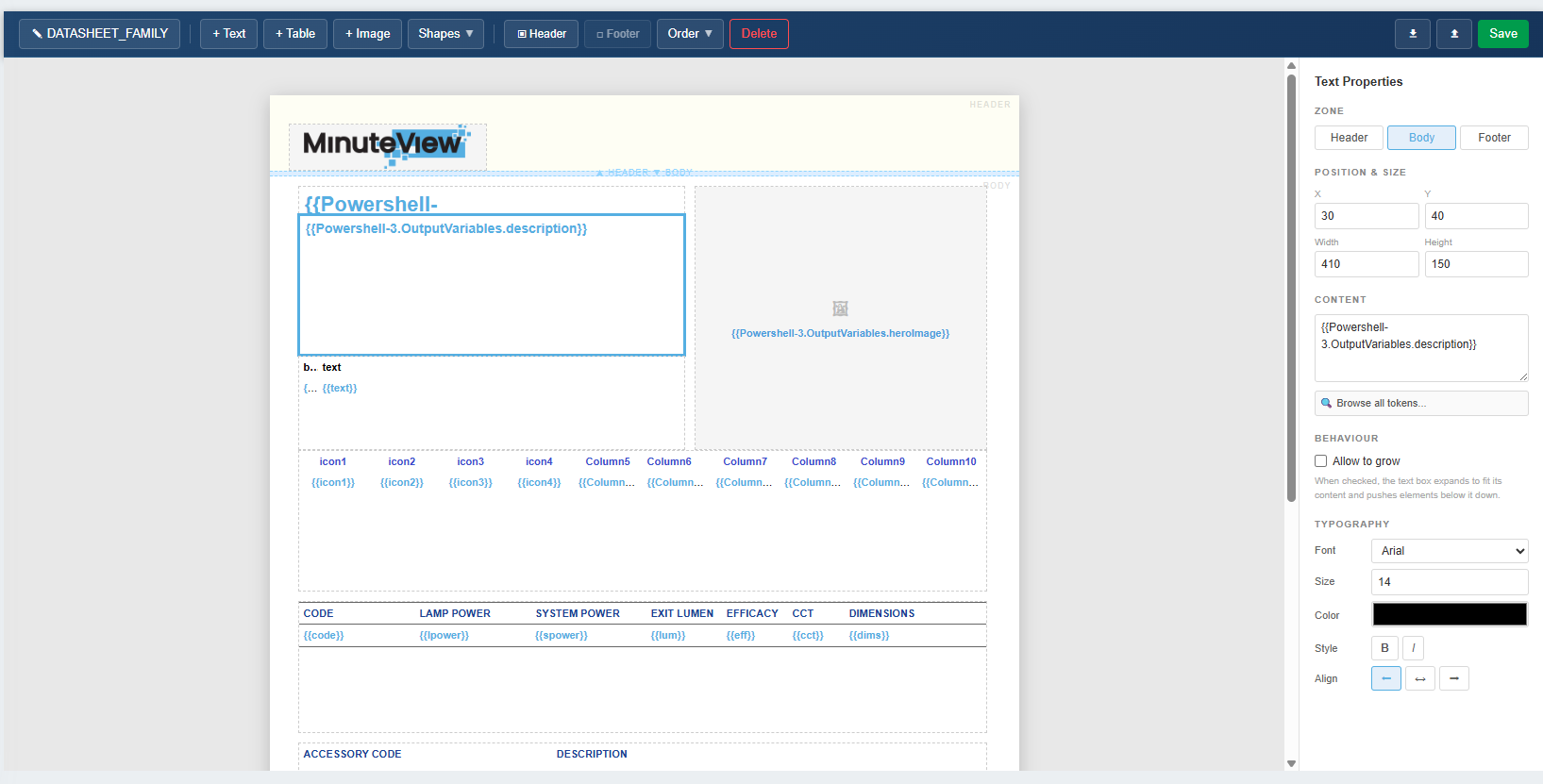This screenshot has width=1543, height=784.
Task: Click the {{text}} token cell
Action: pyautogui.click(x=340, y=388)
